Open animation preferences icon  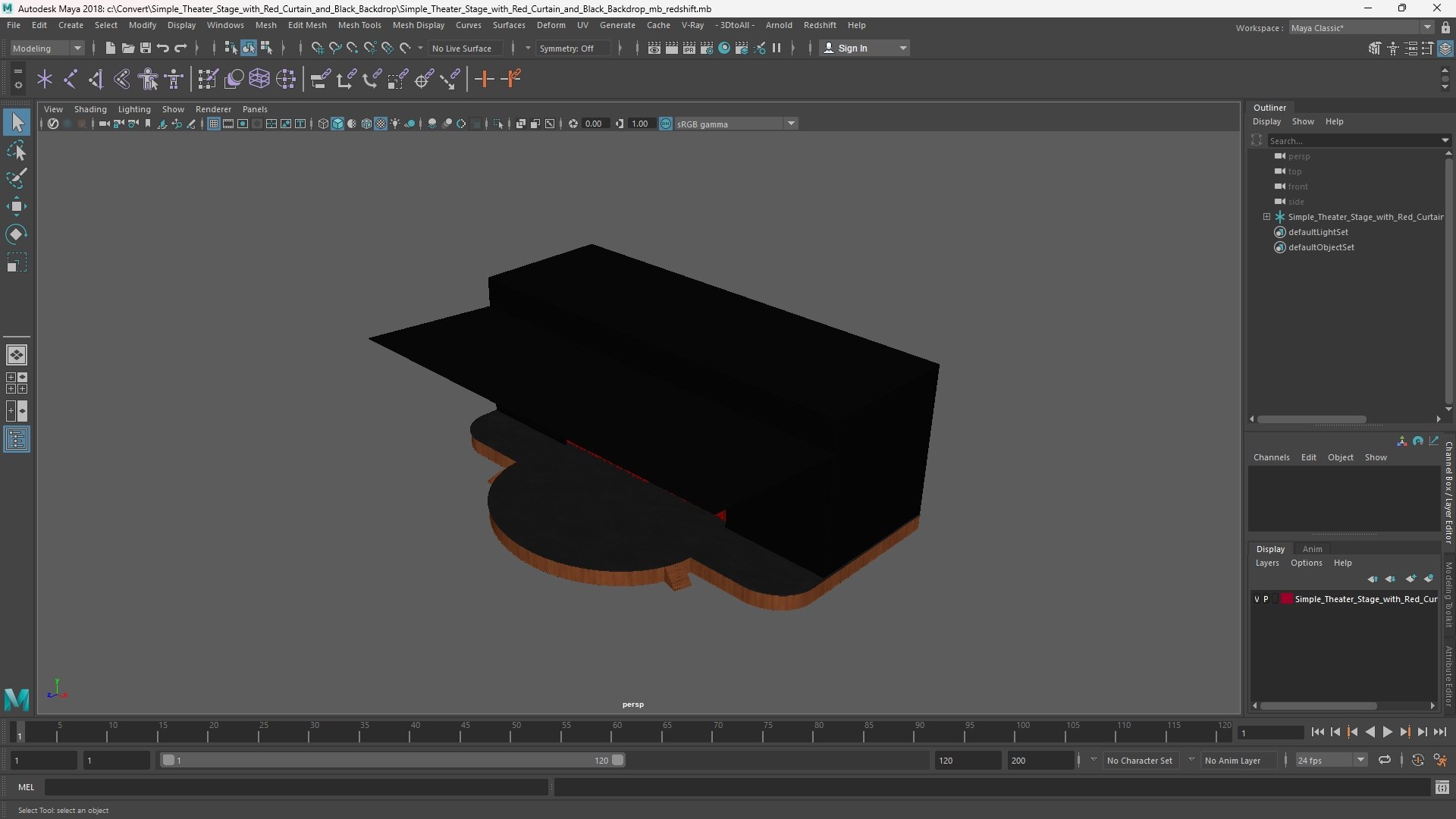(x=1440, y=760)
